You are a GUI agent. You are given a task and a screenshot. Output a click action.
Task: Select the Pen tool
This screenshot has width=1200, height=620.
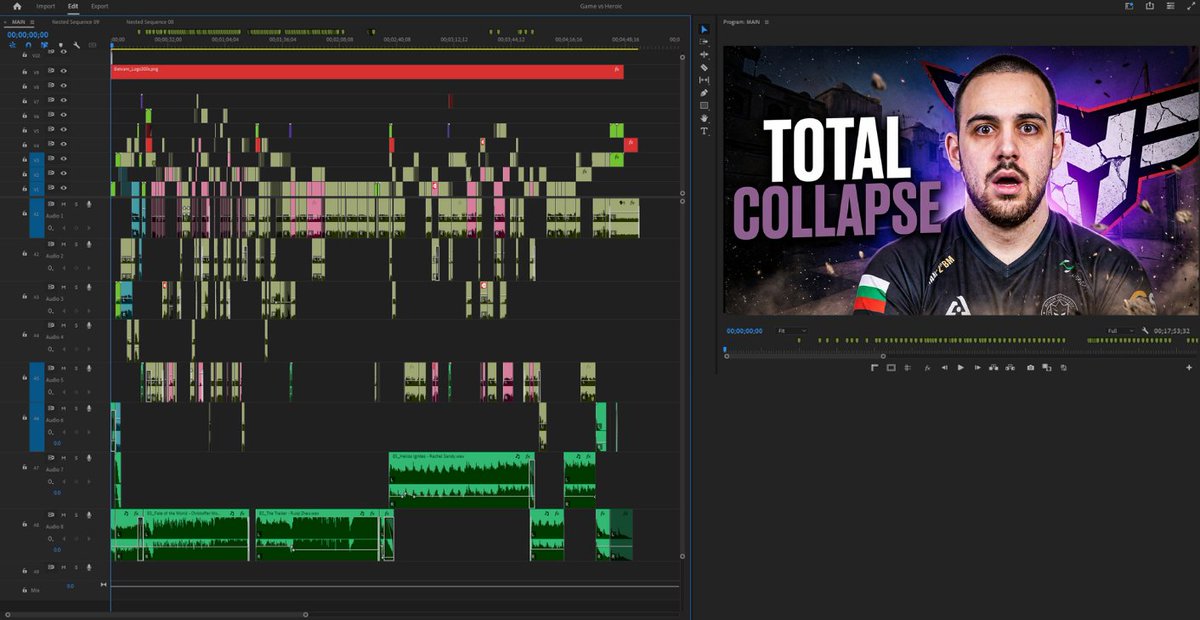click(704, 93)
